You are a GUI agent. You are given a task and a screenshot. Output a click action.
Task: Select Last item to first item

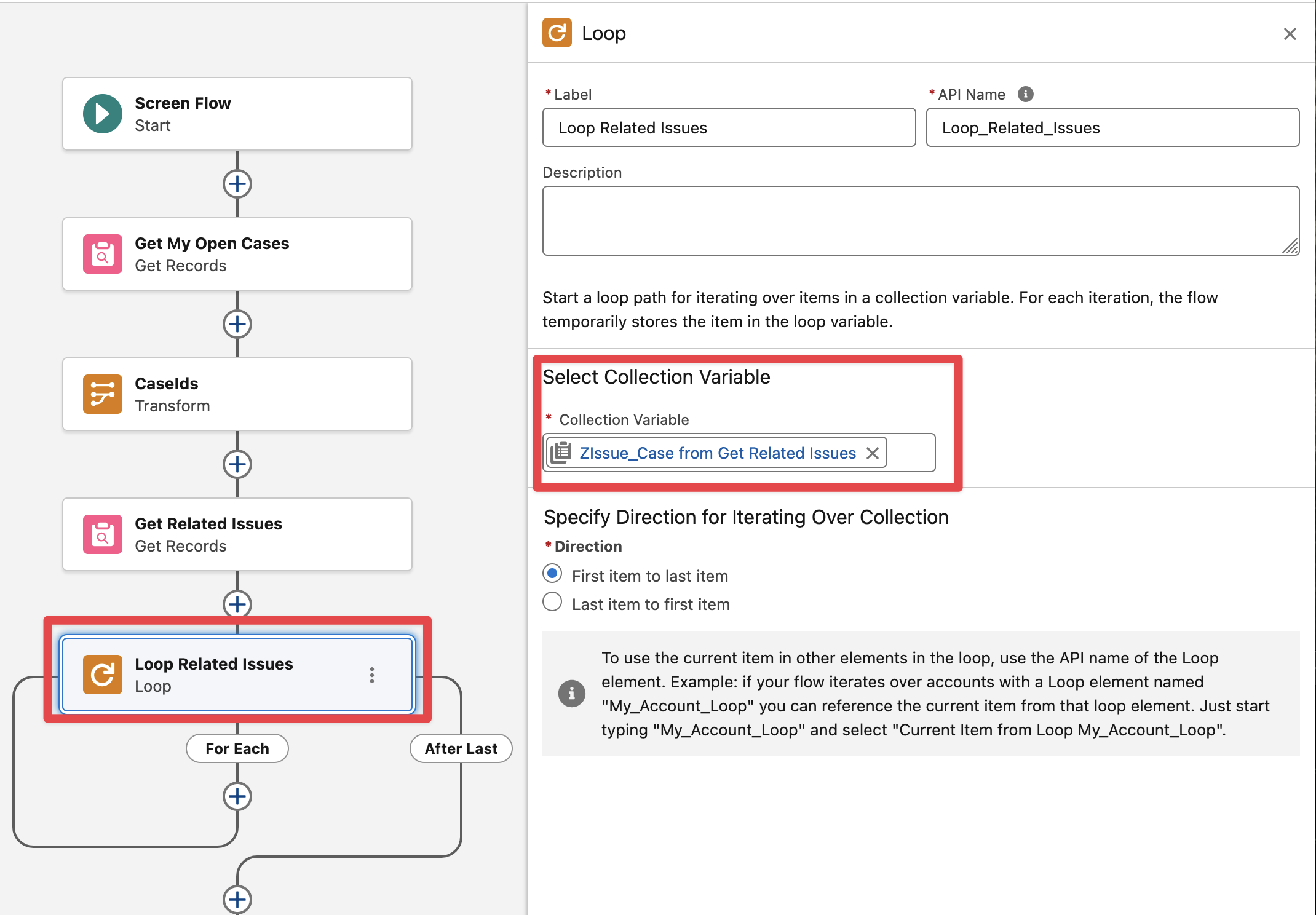552,602
